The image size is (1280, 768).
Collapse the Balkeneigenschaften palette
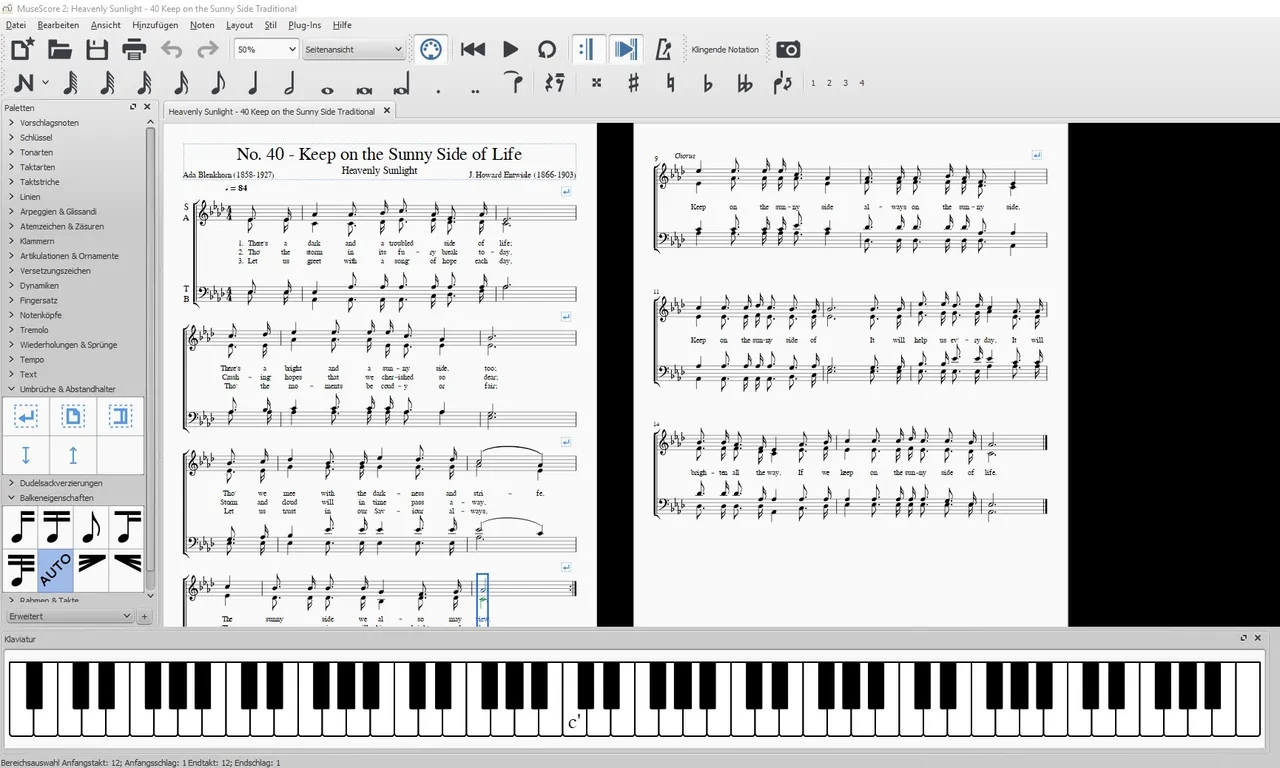point(57,497)
